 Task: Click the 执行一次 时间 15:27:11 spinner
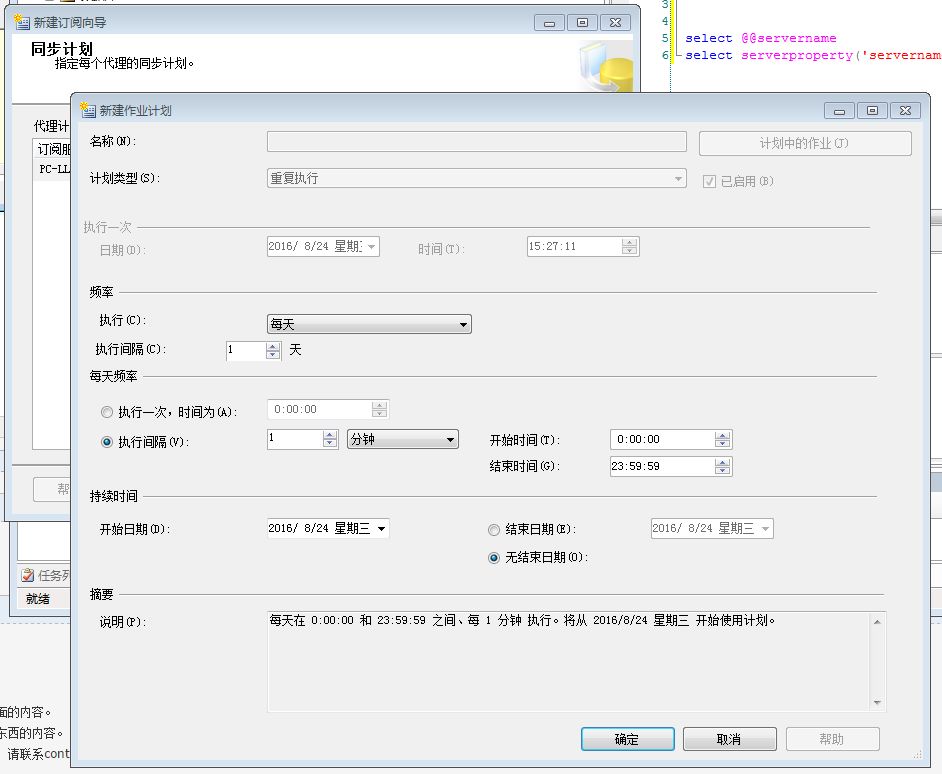pyautogui.click(x=629, y=246)
